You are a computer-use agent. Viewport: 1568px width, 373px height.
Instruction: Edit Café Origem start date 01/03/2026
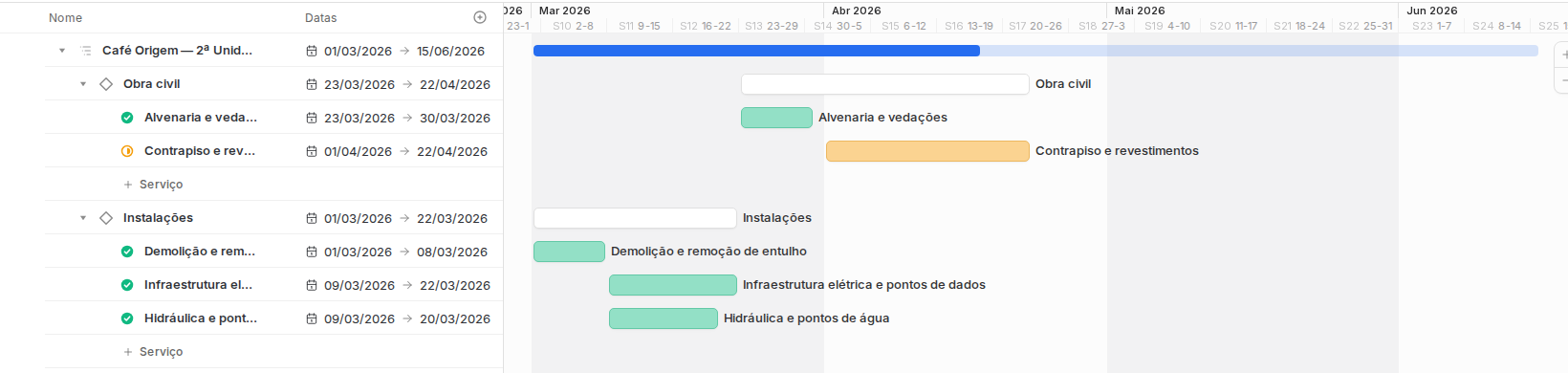pos(358,51)
